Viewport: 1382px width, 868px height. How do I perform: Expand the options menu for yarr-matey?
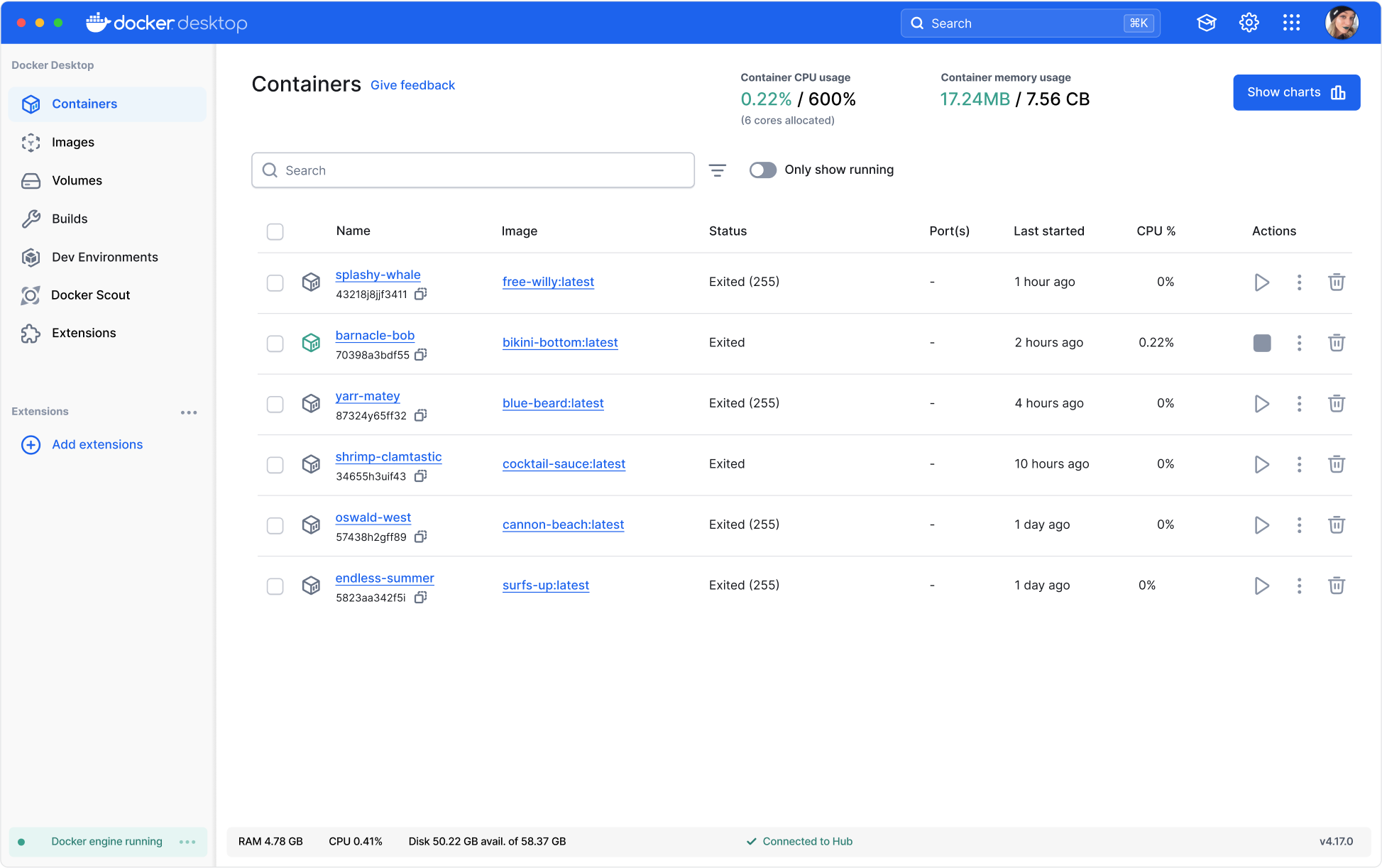(x=1299, y=403)
